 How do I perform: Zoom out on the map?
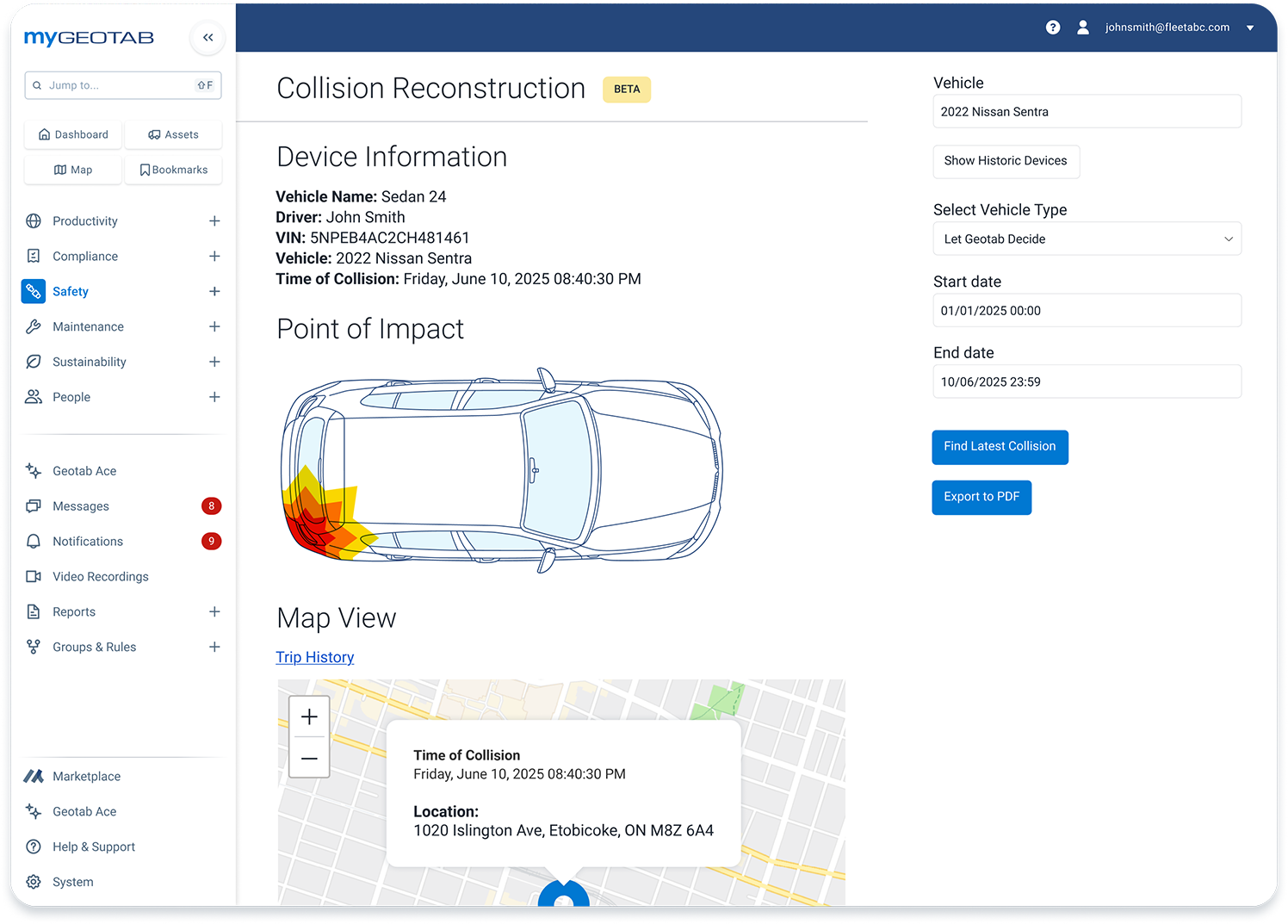point(309,758)
